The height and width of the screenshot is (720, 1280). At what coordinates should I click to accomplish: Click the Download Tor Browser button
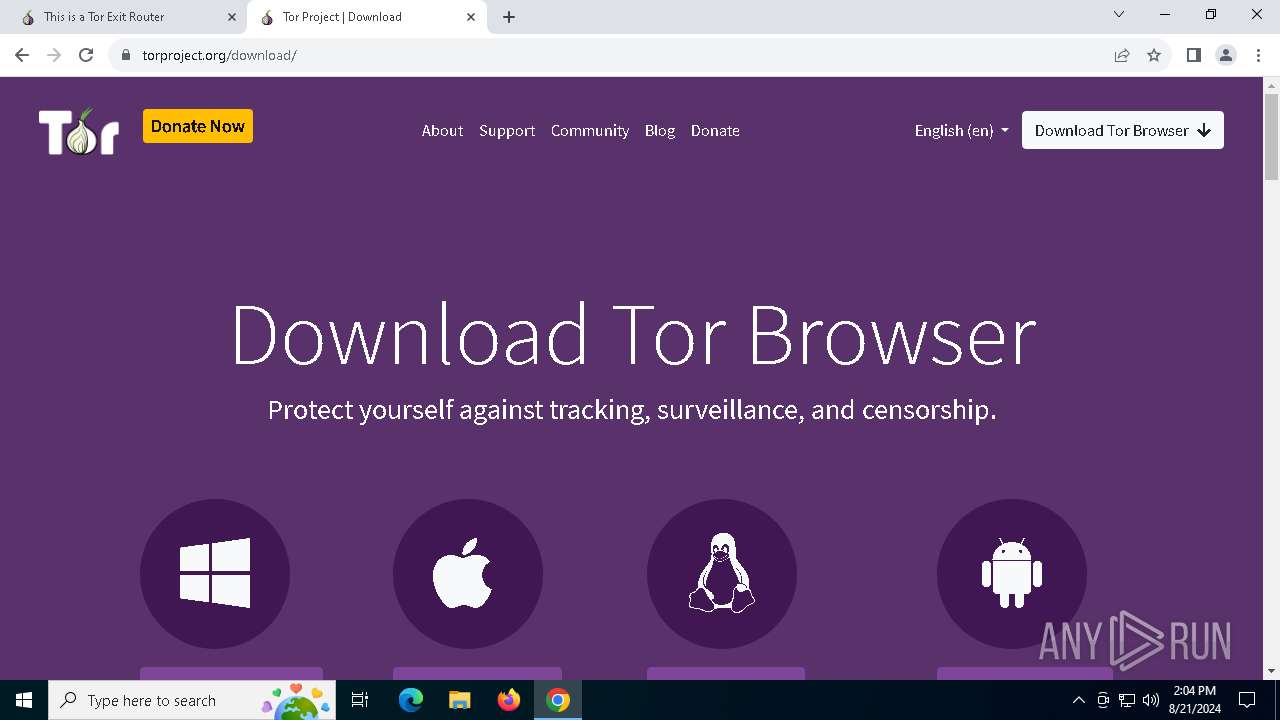[x=1123, y=130]
